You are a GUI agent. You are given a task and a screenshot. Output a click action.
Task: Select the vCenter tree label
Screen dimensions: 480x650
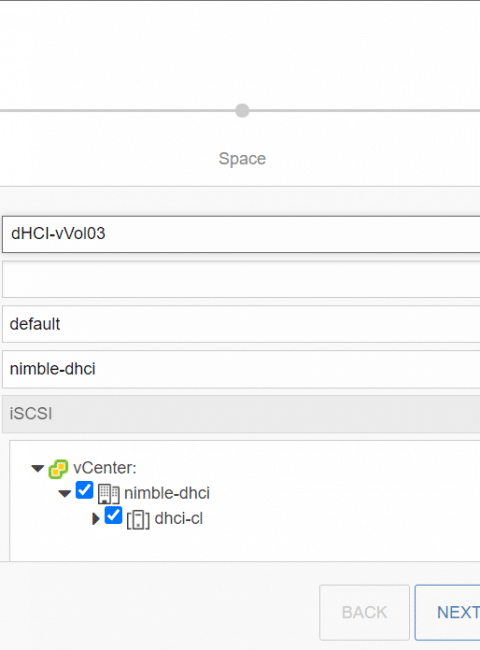105,468
